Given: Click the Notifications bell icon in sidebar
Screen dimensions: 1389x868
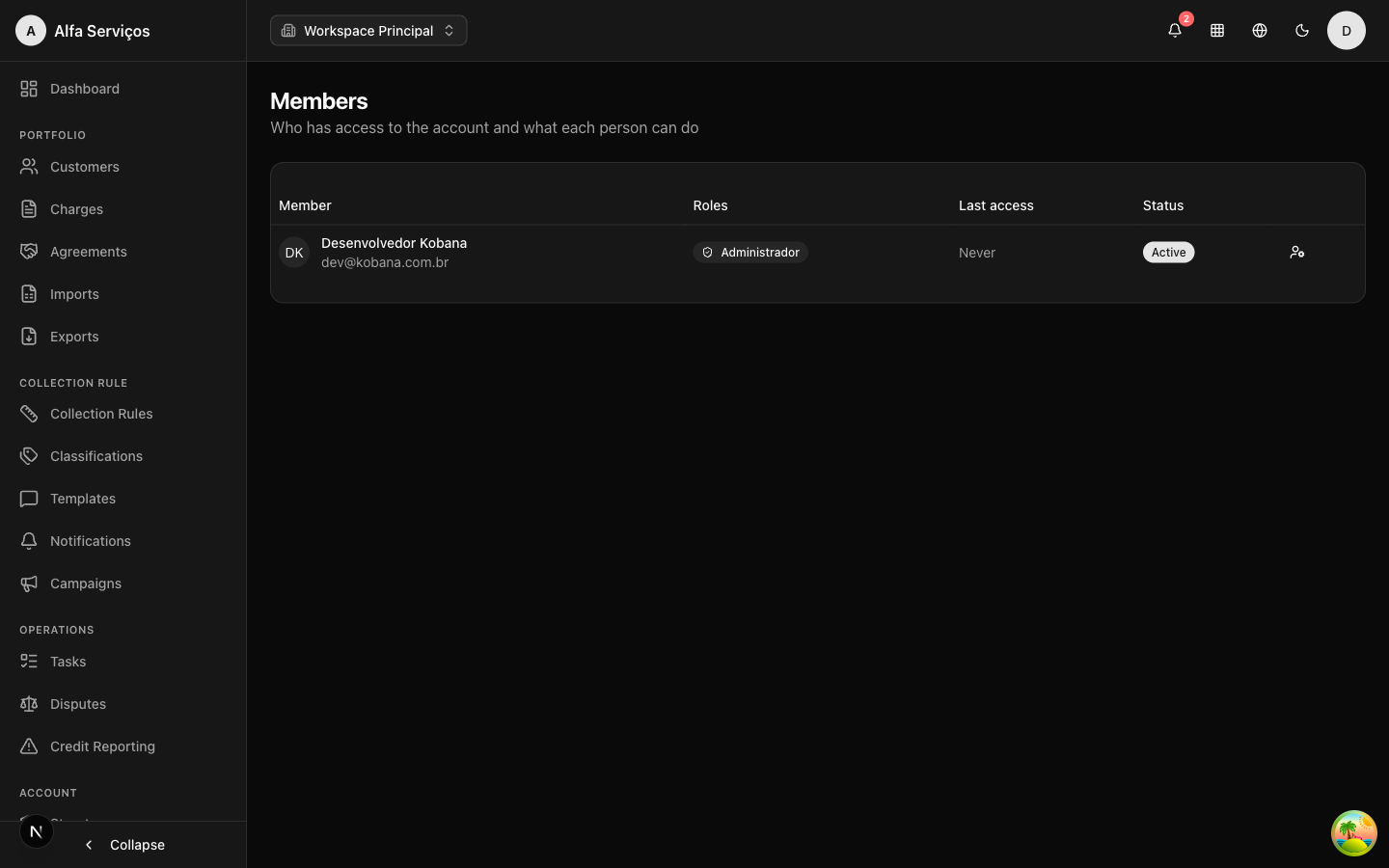Looking at the screenshot, I should (29, 541).
